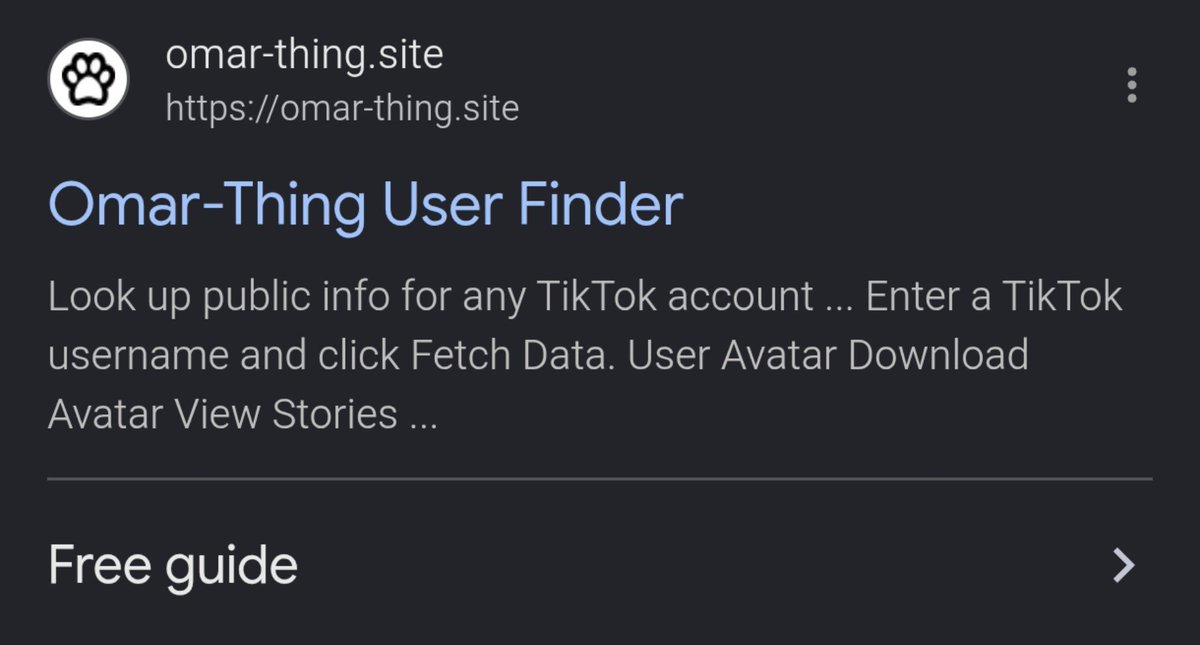Tap the paw print site favicon
The height and width of the screenshot is (645, 1200).
pyautogui.click(x=88, y=80)
